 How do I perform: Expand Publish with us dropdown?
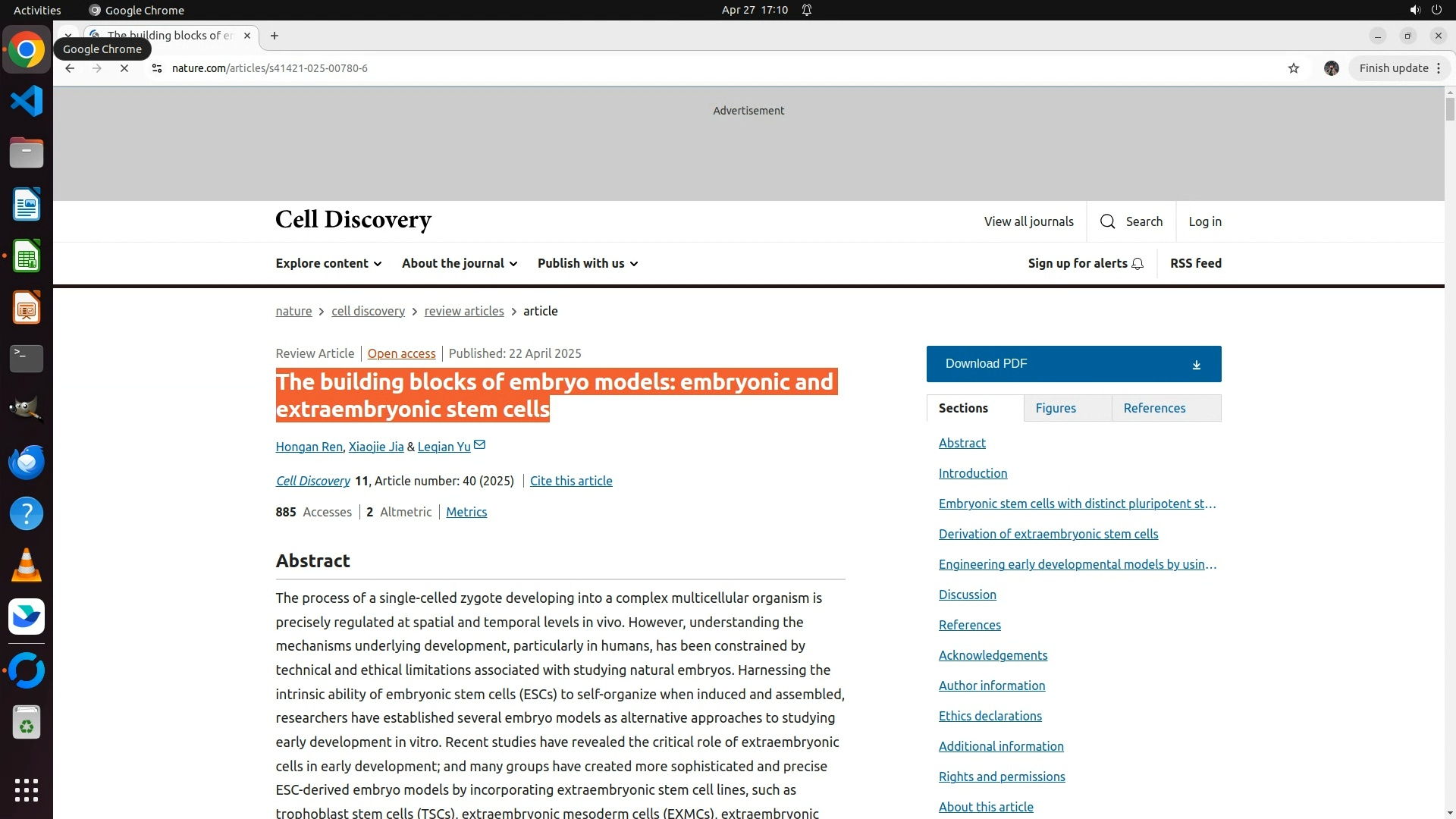pyautogui.click(x=588, y=263)
